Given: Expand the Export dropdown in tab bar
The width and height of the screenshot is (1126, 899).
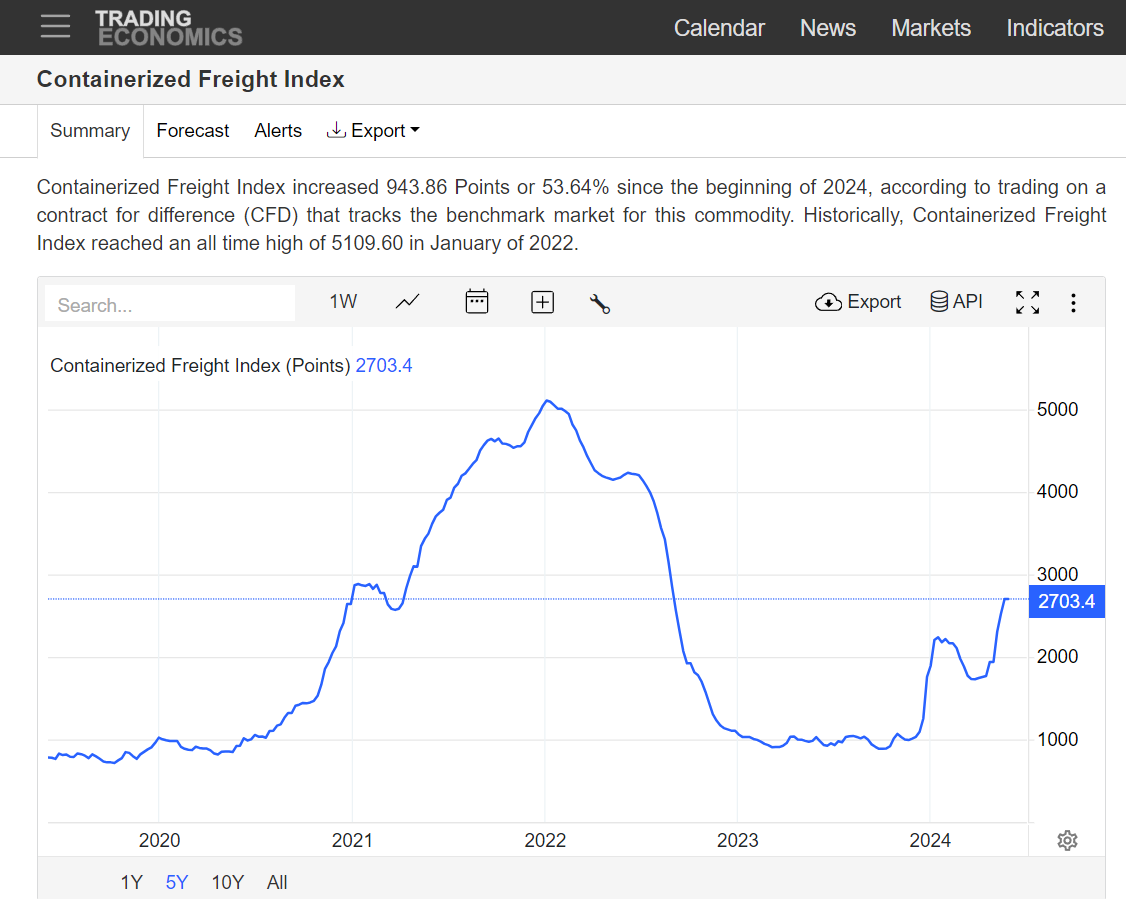Looking at the screenshot, I should tap(373, 131).
